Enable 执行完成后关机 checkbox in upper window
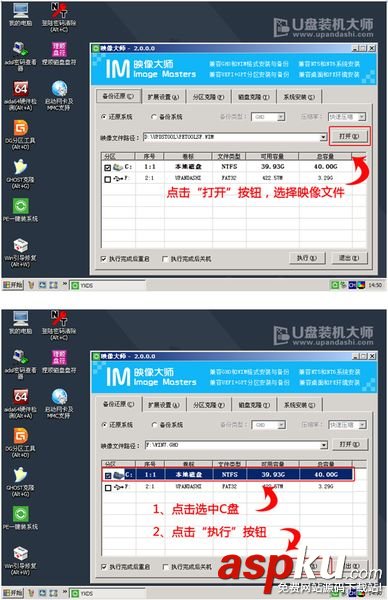The image size is (388, 600). click(165, 259)
